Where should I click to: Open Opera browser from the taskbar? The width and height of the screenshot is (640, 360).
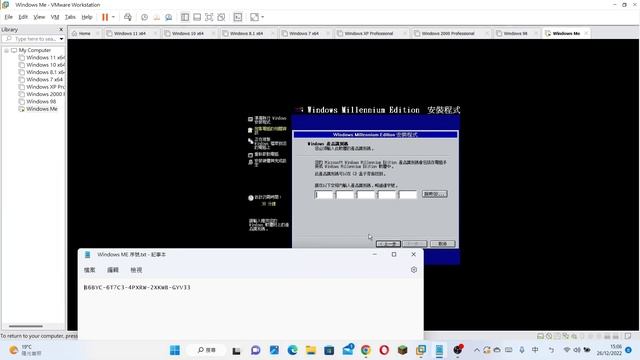pyautogui.click(x=384, y=350)
